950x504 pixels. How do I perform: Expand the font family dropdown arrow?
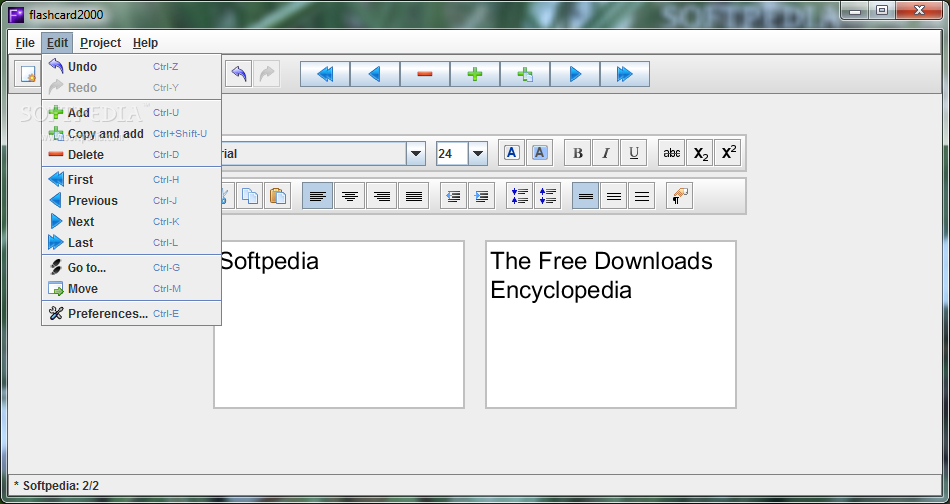pos(416,154)
